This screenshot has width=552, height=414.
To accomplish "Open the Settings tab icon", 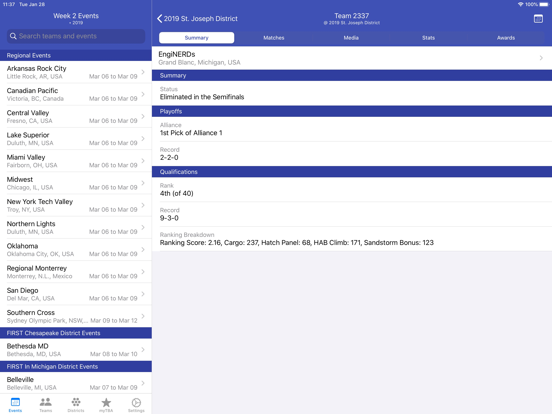I will click(x=136, y=404).
